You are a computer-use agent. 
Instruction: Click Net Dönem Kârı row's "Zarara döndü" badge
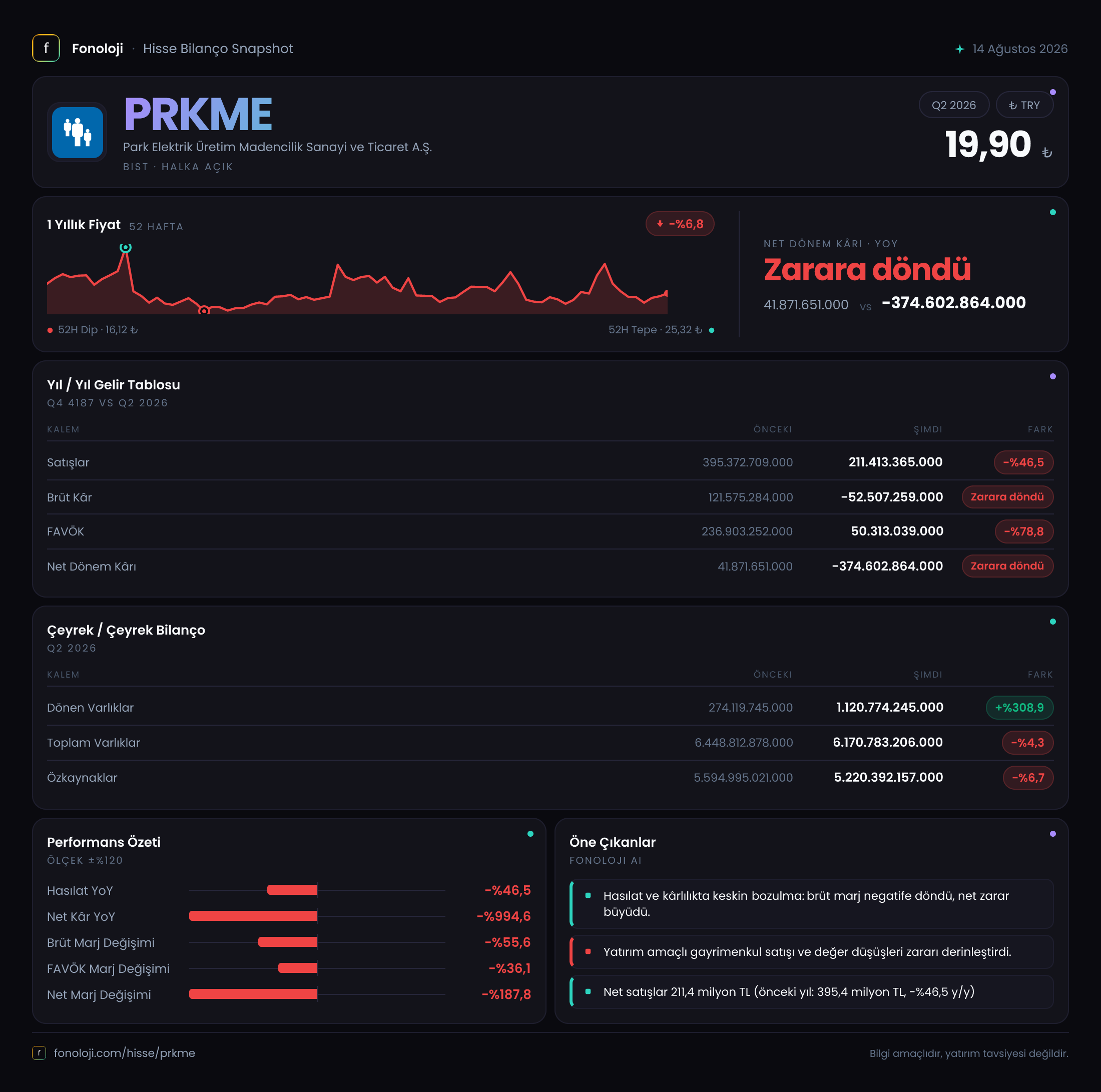(x=1007, y=566)
